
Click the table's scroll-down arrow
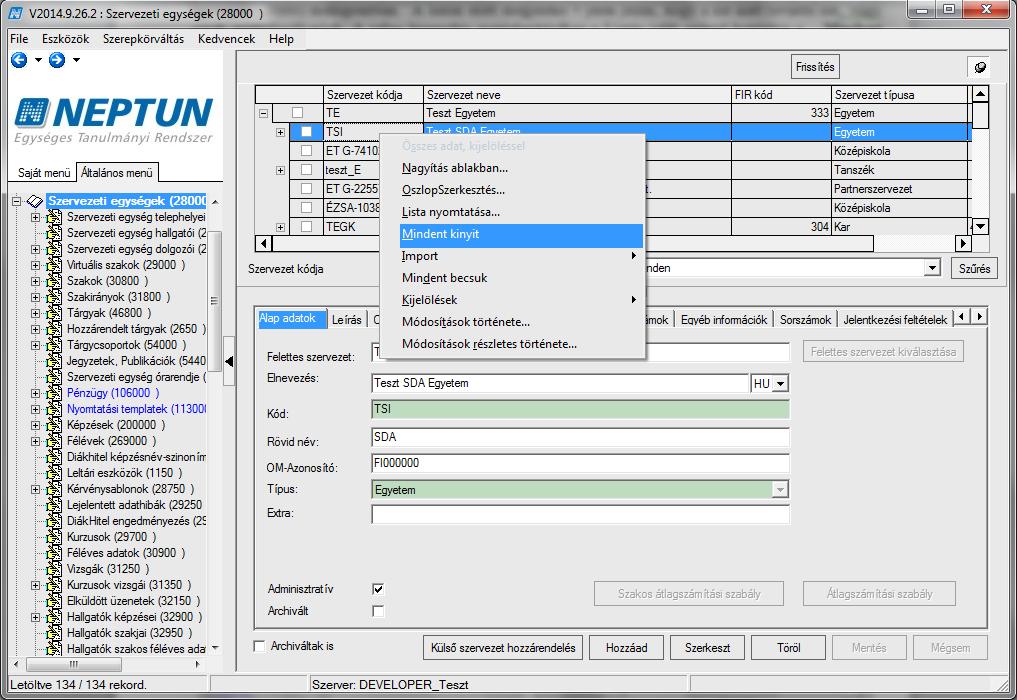[x=981, y=226]
